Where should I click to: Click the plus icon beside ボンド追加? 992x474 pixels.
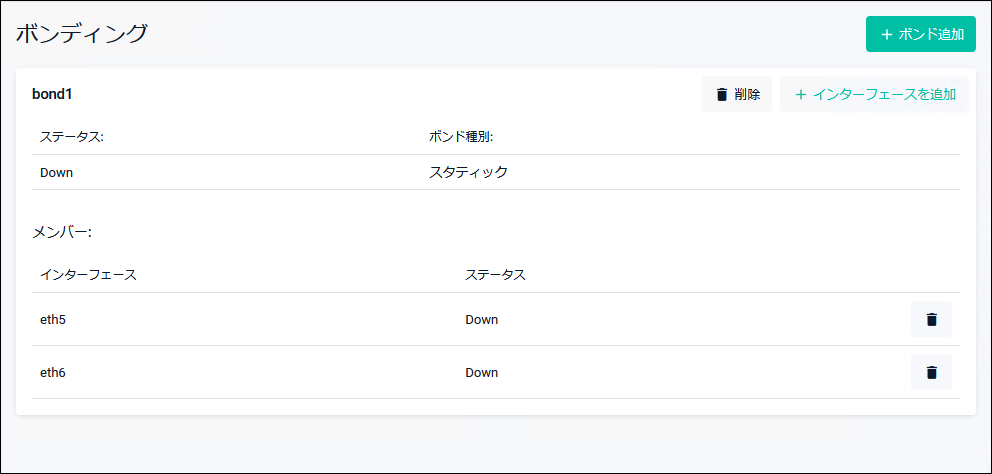pyautogui.click(x=886, y=34)
